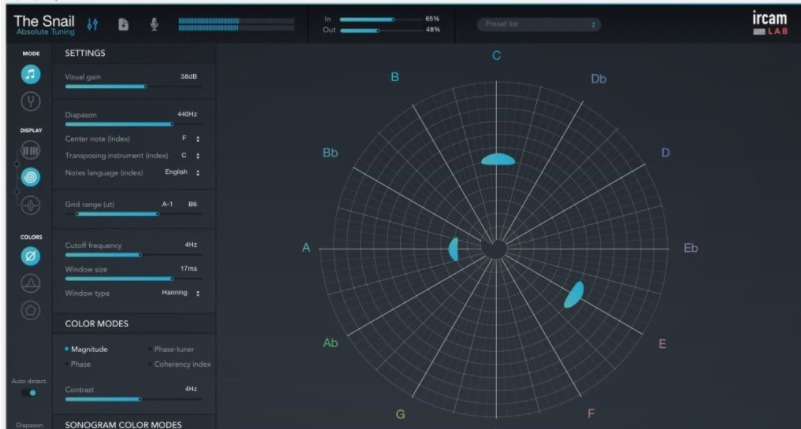Click the Ircam Lab logo
Screen dimensions: 801x429
pos(770,23)
